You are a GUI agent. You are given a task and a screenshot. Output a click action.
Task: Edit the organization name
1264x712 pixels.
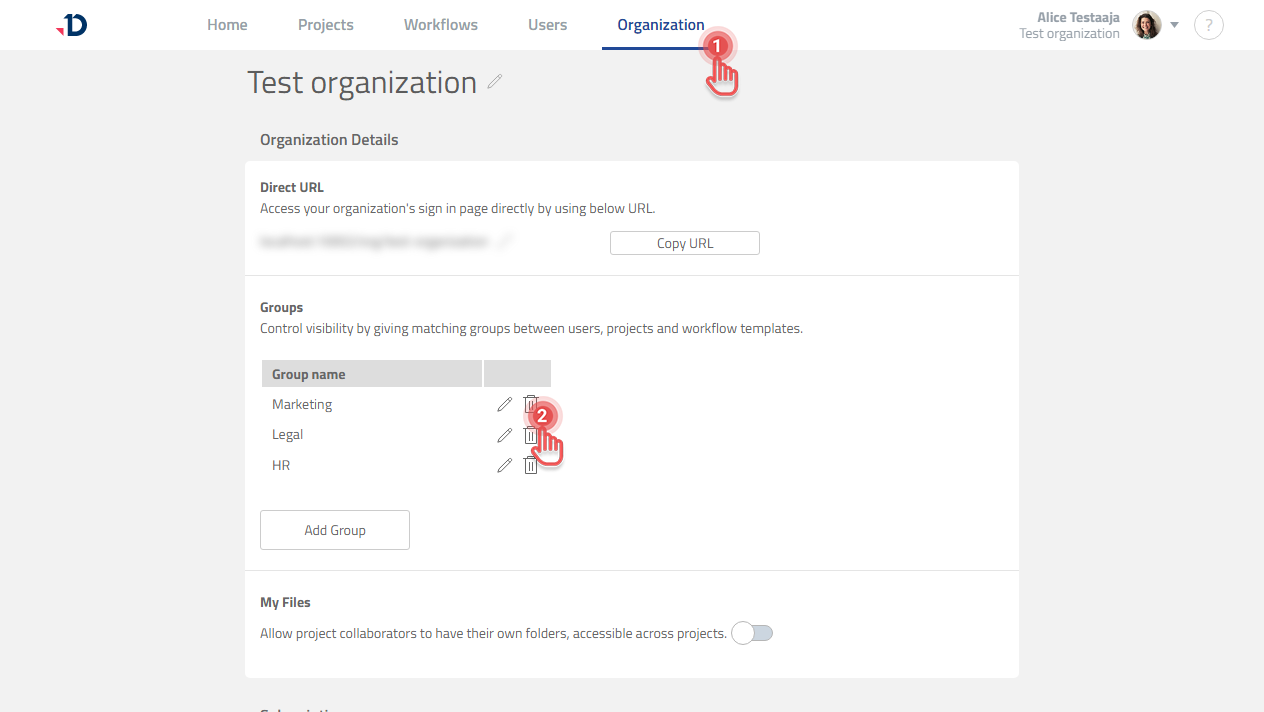pos(495,83)
